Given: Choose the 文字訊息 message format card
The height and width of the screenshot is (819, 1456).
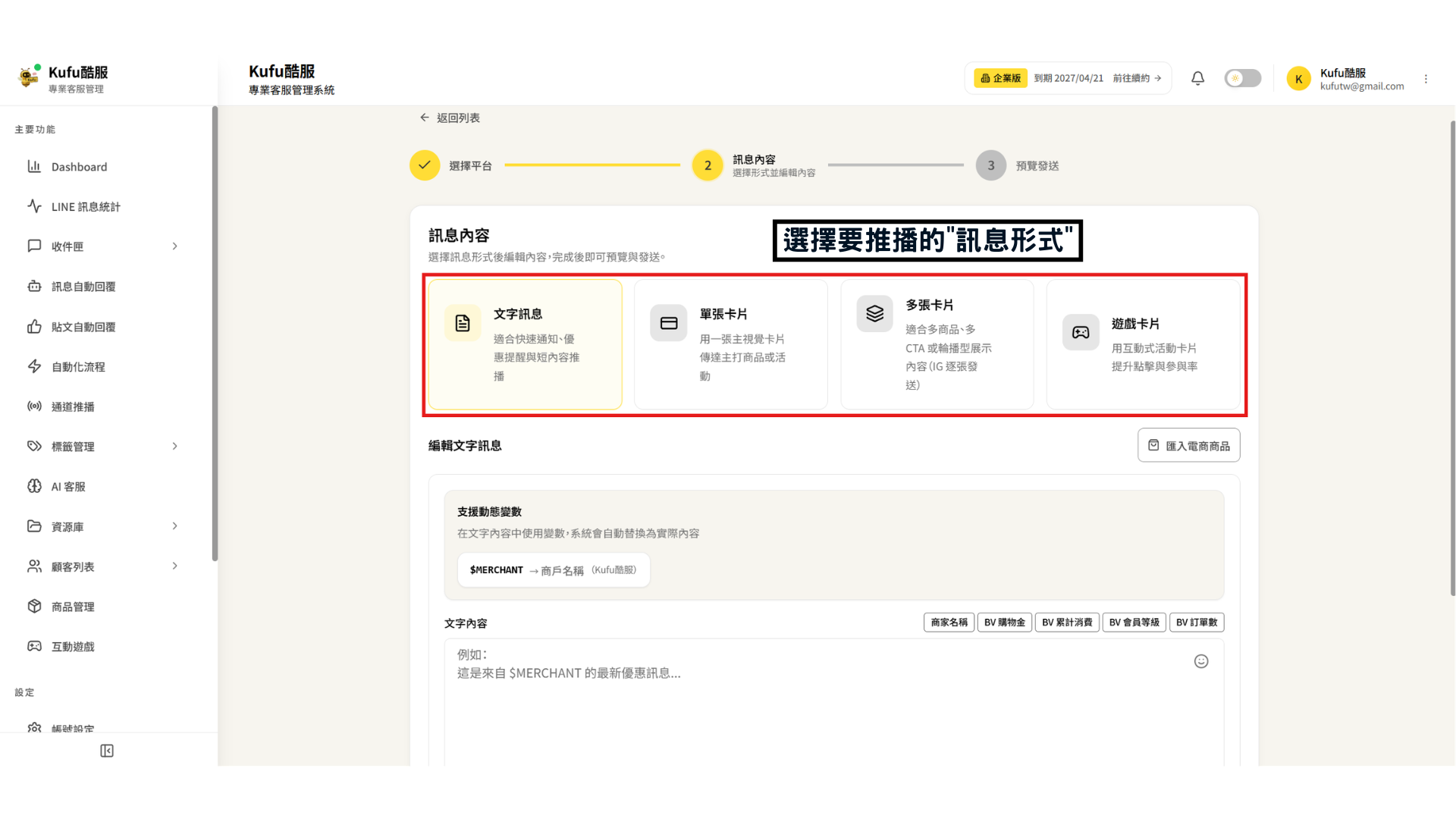Looking at the screenshot, I should [525, 344].
